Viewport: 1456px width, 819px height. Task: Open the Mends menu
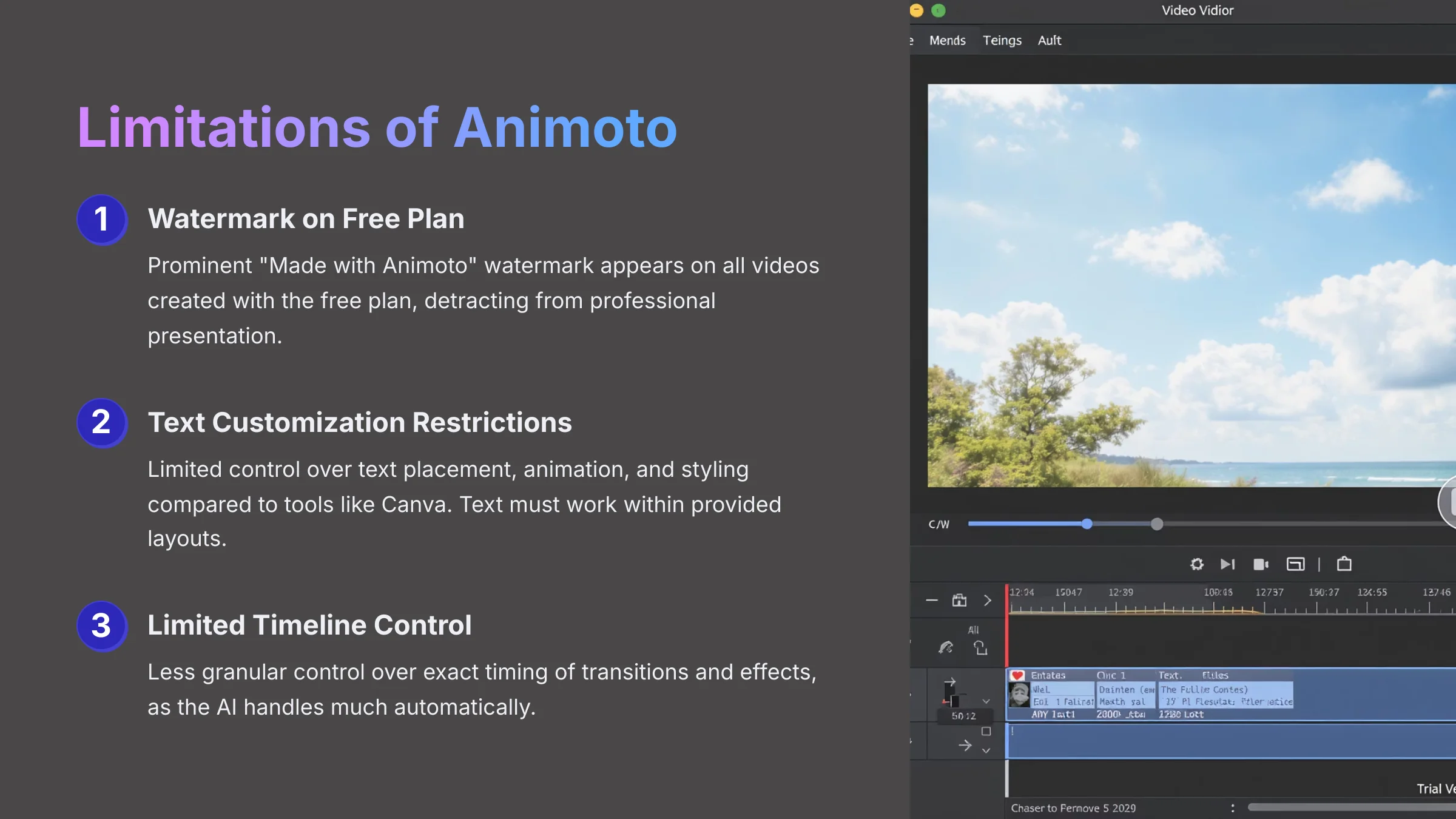[947, 40]
